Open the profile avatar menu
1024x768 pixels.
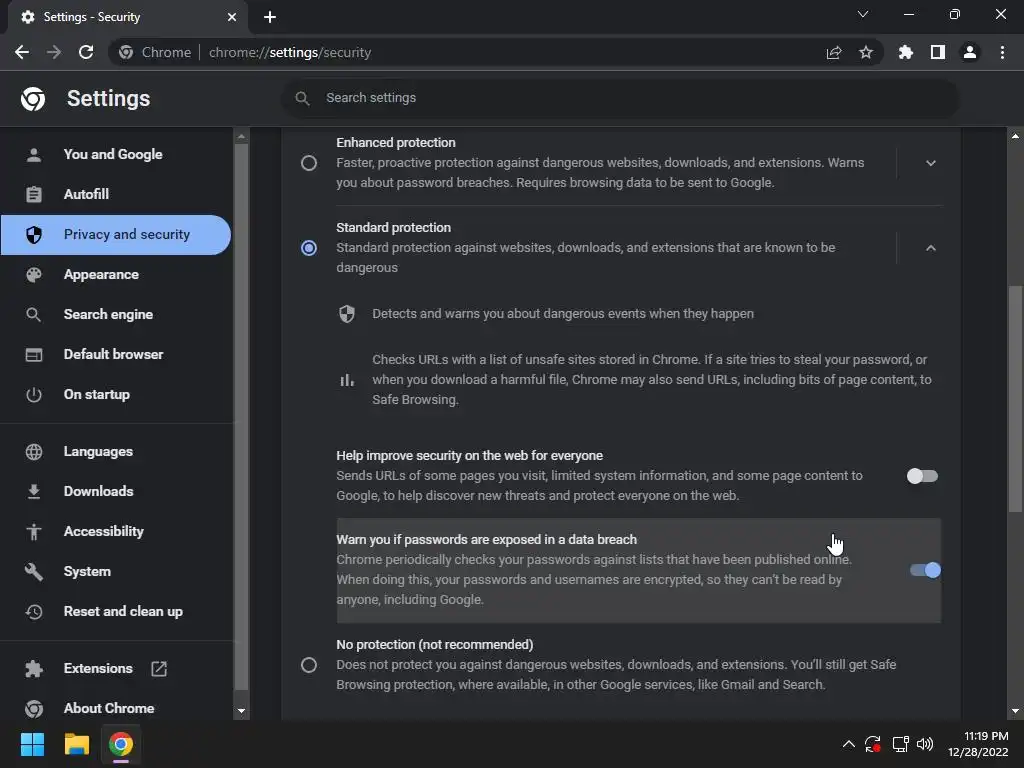click(x=970, y=52)
